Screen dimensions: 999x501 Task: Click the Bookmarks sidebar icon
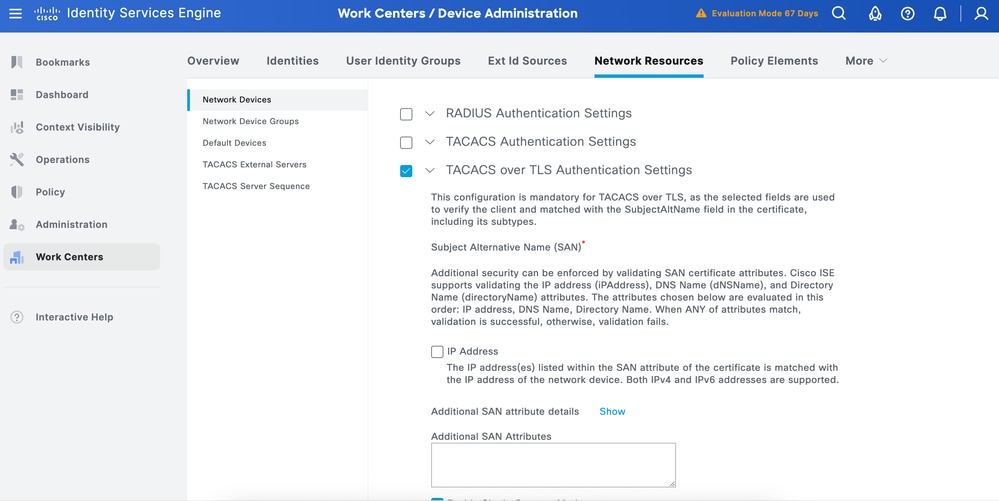17,62
